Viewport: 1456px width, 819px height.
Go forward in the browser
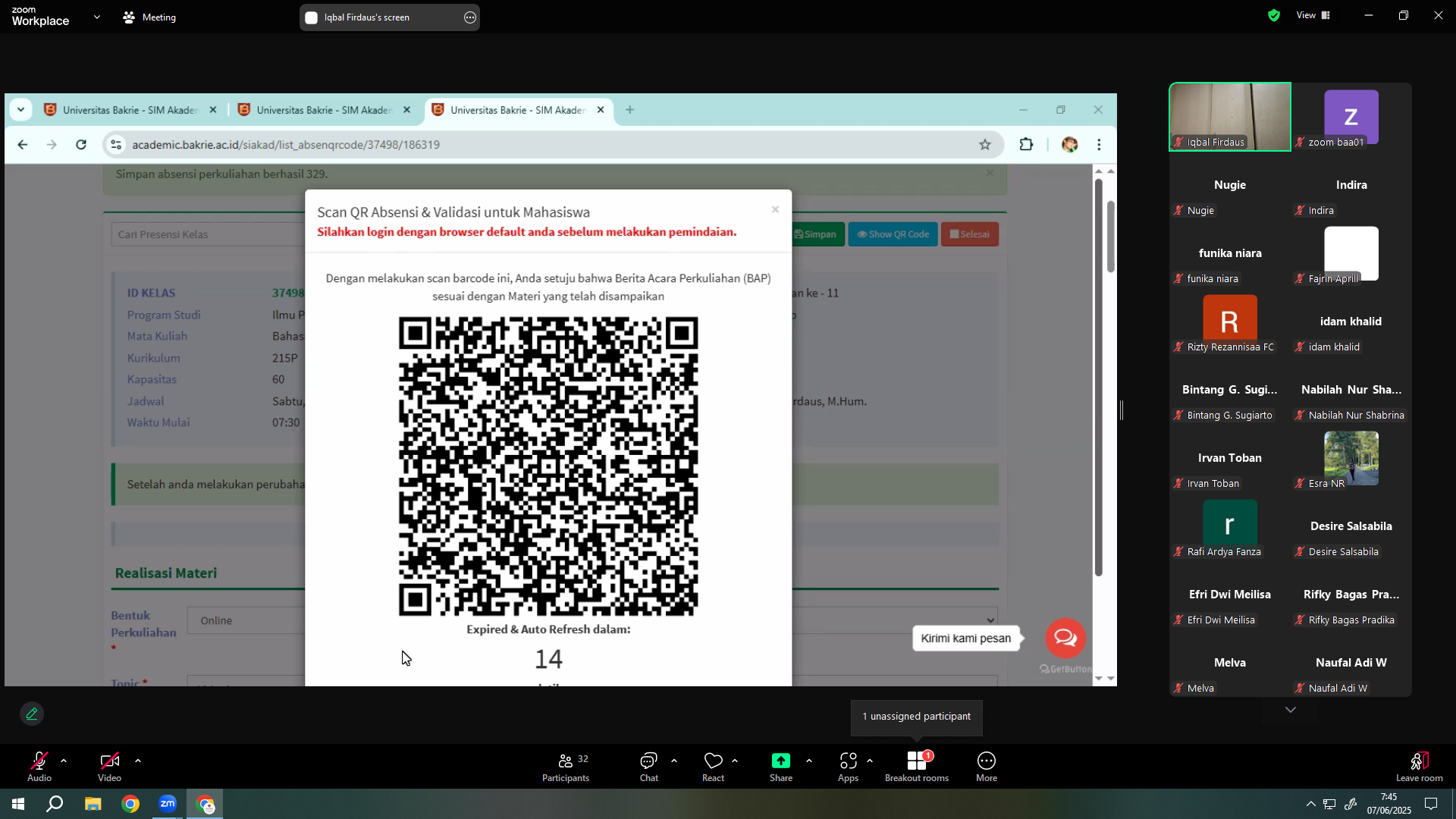pos(52,145)
